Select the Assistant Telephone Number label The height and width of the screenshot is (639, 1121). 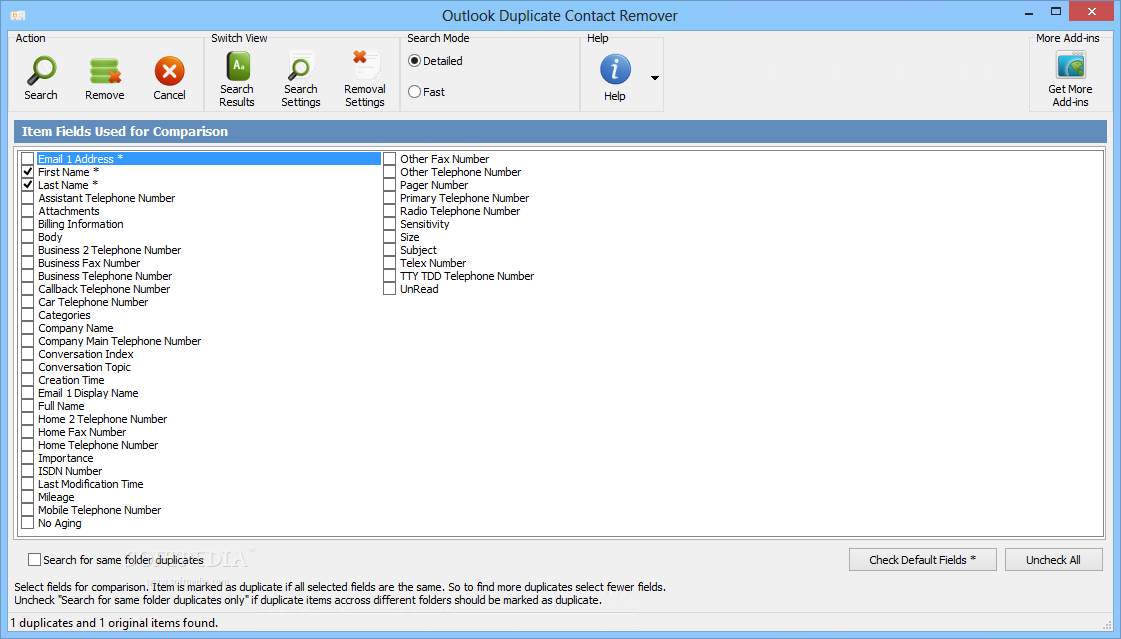tap(107, 198)
